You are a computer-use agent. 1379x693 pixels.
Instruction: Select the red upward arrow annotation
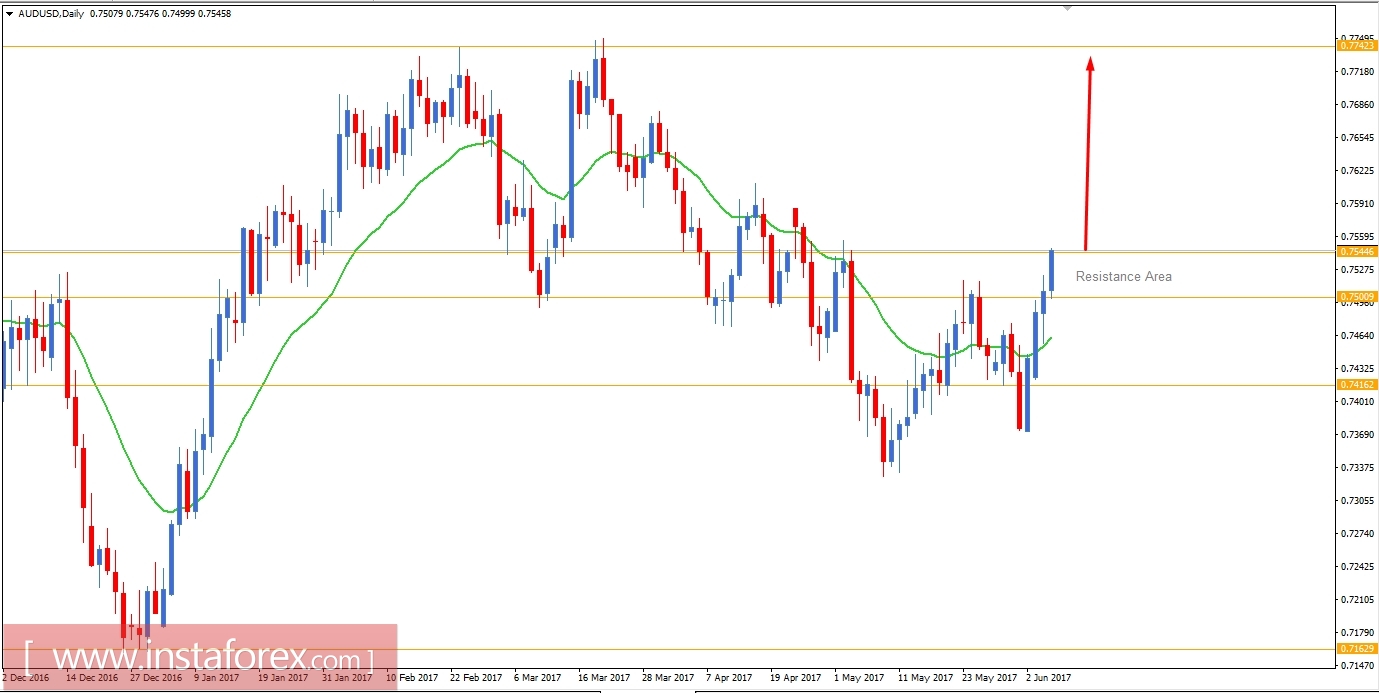pos(1089,150)
